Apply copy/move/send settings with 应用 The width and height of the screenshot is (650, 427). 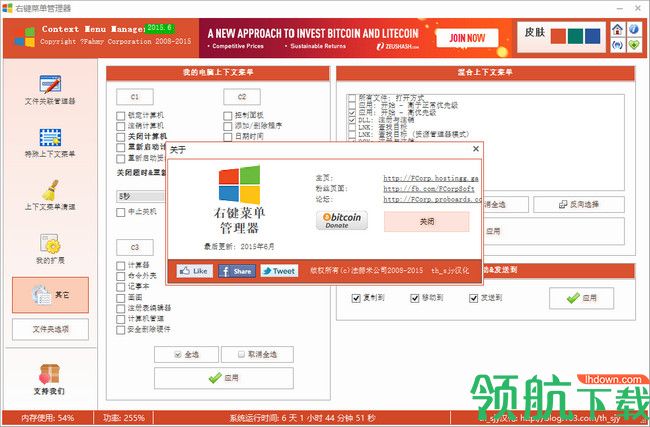[582, 298]
